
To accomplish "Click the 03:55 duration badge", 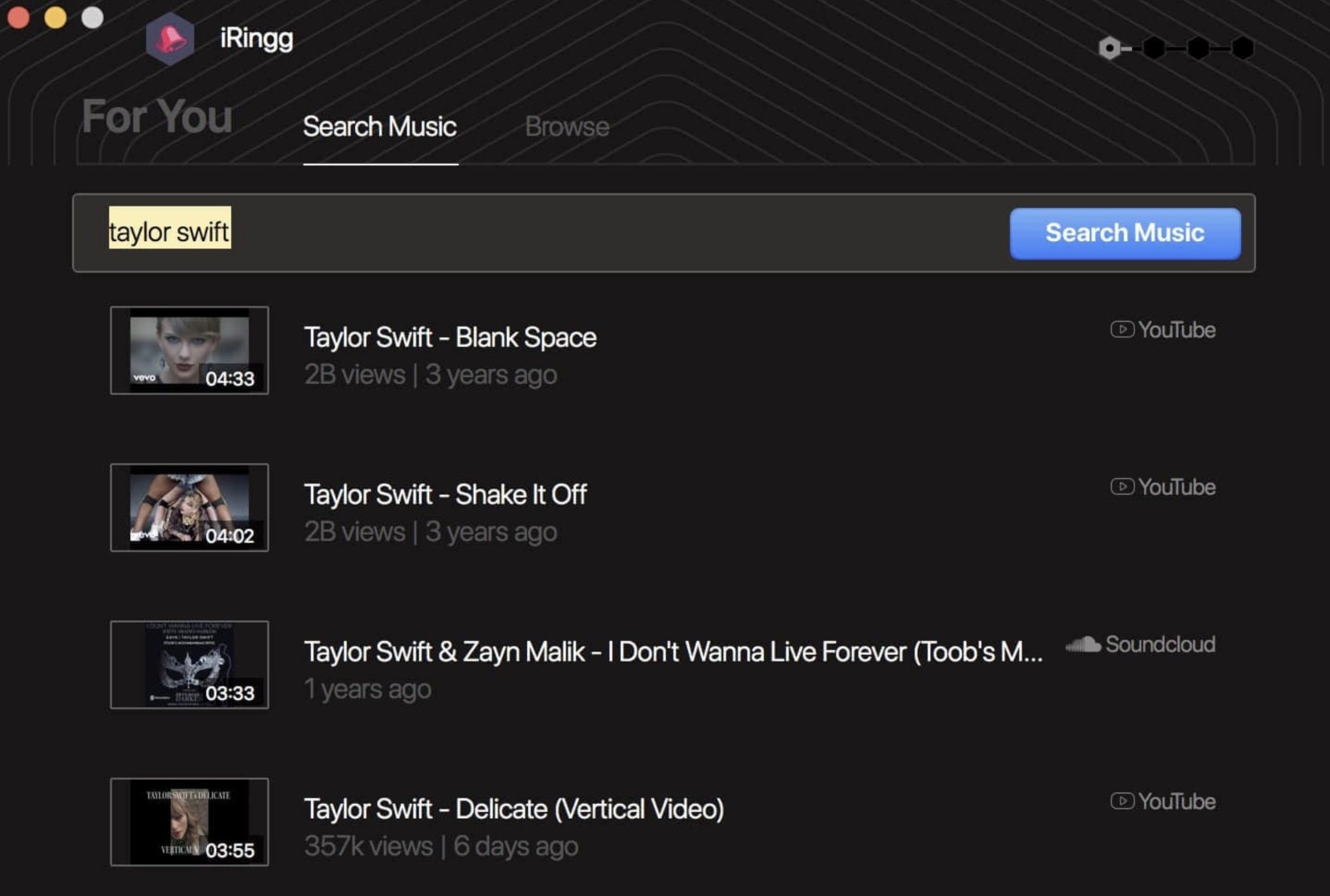I will (230, 850).
